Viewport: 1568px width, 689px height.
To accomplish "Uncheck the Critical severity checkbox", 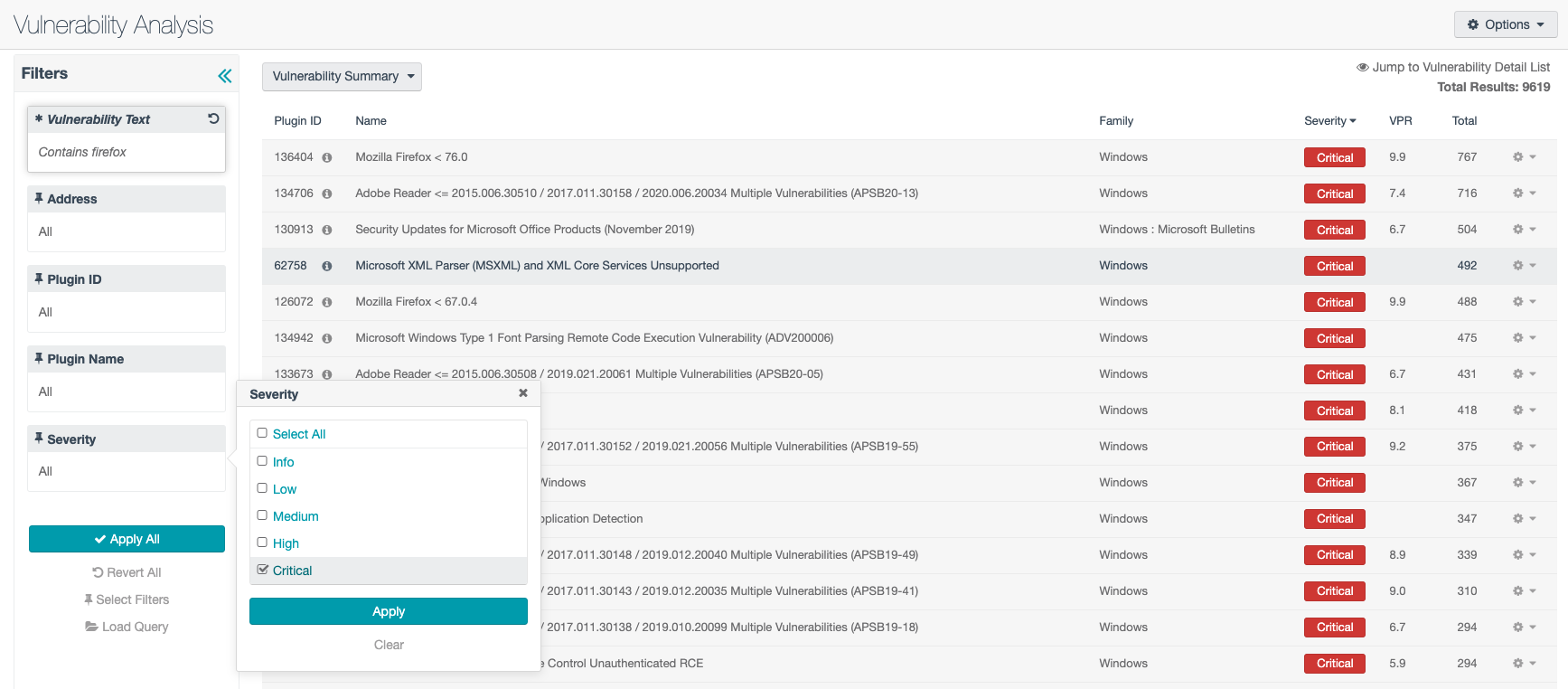I will (x=262, y=570).
